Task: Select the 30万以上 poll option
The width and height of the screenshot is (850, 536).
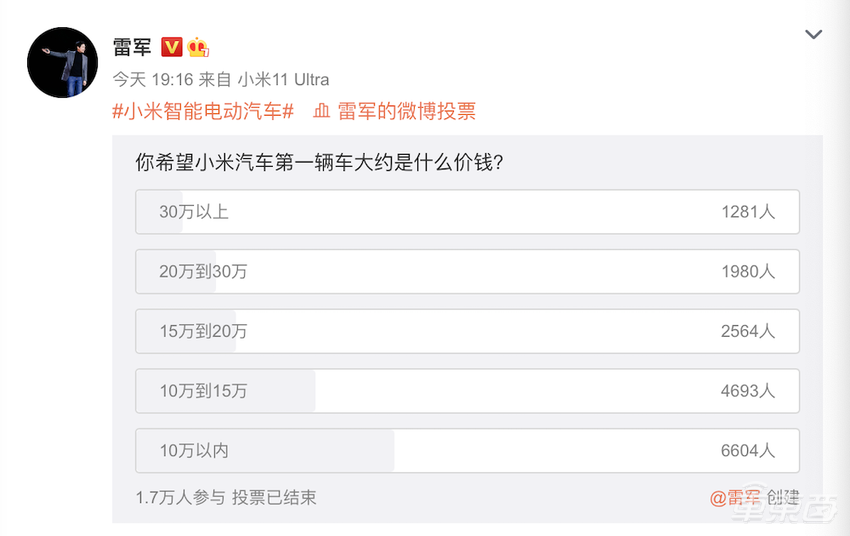Action: [x=467, y=212]
